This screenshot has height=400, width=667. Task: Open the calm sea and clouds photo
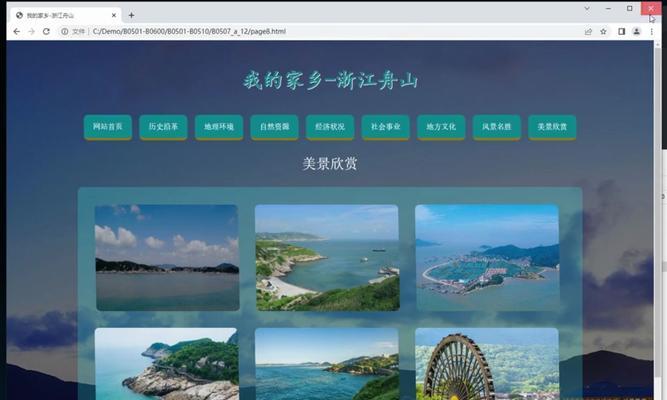(167, 257)
